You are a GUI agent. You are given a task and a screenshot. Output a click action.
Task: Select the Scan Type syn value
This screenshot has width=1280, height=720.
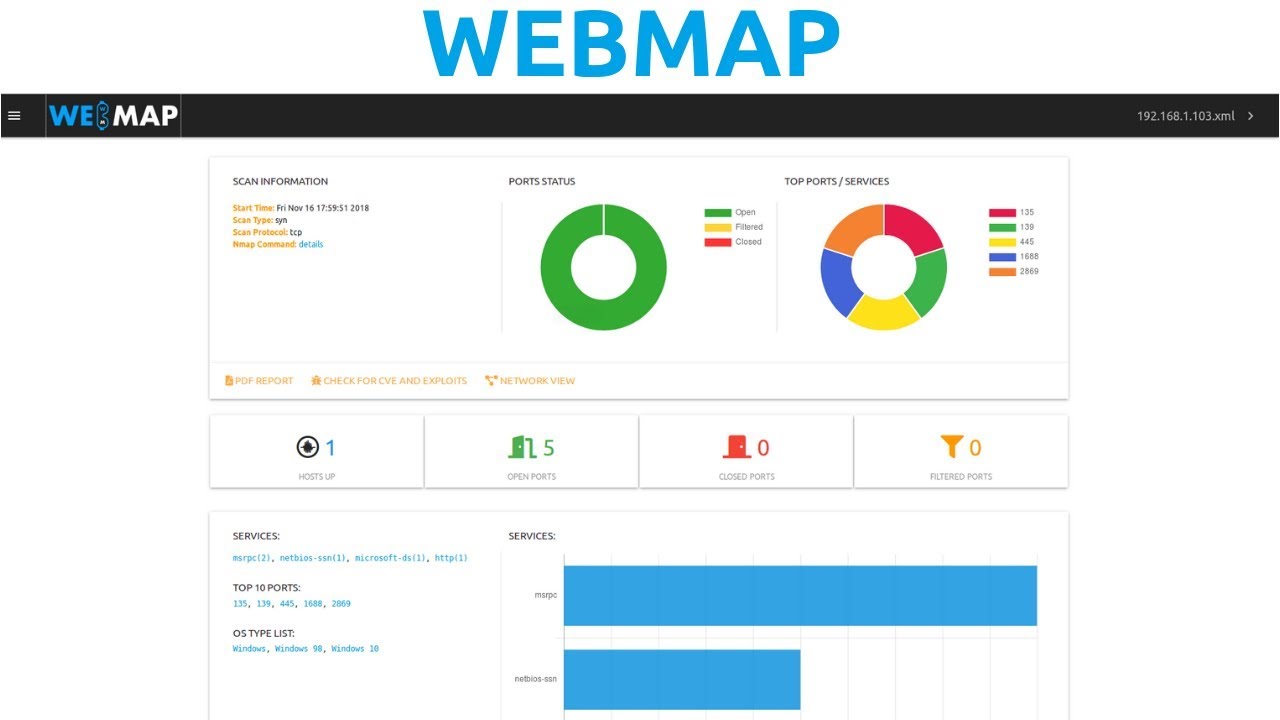coord(282,220)
